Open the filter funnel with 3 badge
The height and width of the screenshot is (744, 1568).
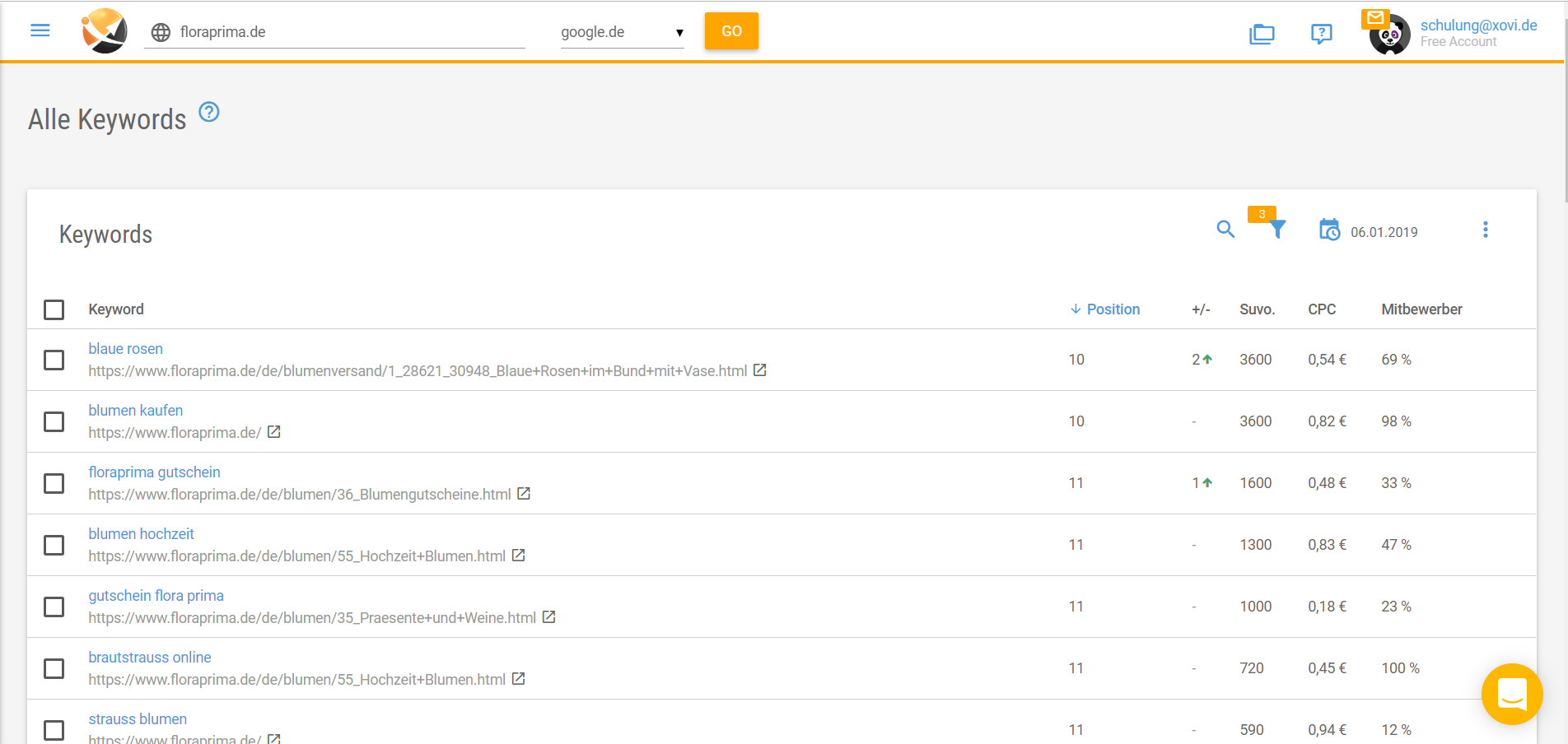coord(1276,228)
